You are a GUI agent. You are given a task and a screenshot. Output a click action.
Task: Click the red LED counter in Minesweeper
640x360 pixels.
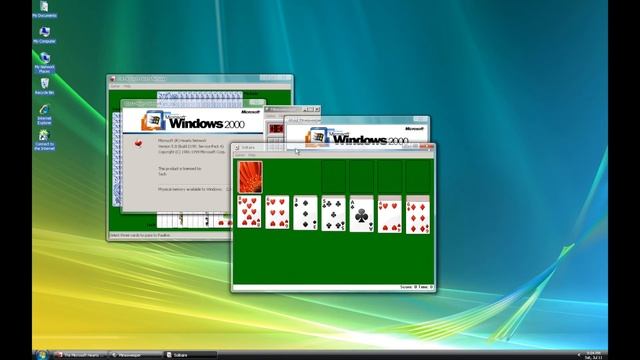pos(276,129)
